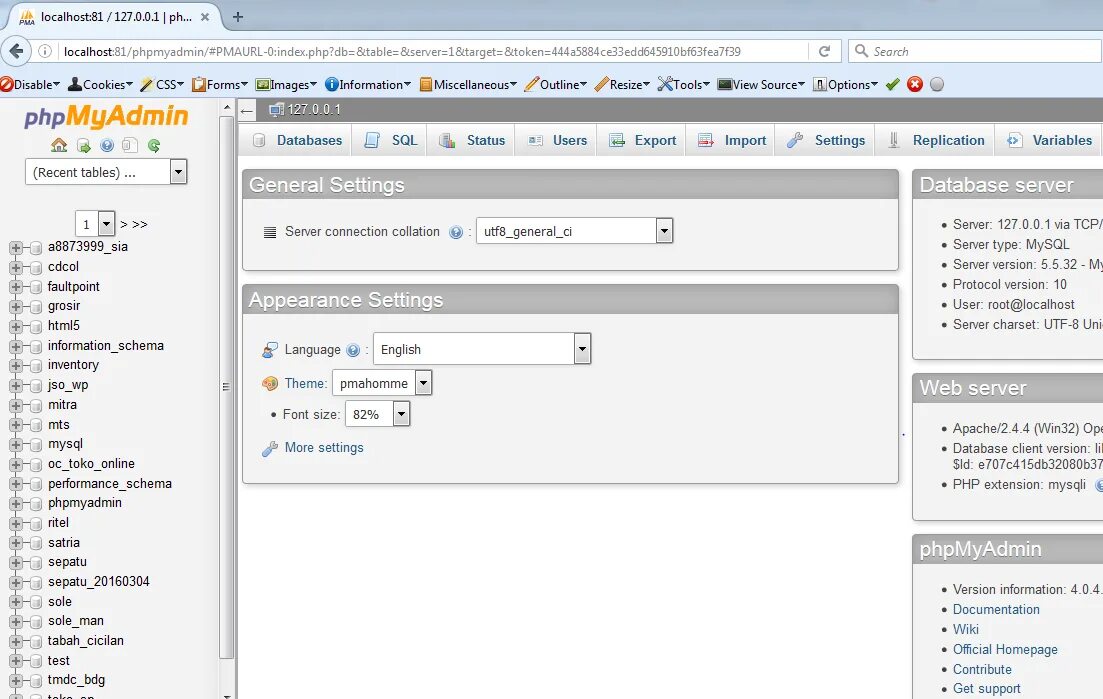
Task: Click the server icon next to 127.0.0.1
Action: [x=276, y=110]
